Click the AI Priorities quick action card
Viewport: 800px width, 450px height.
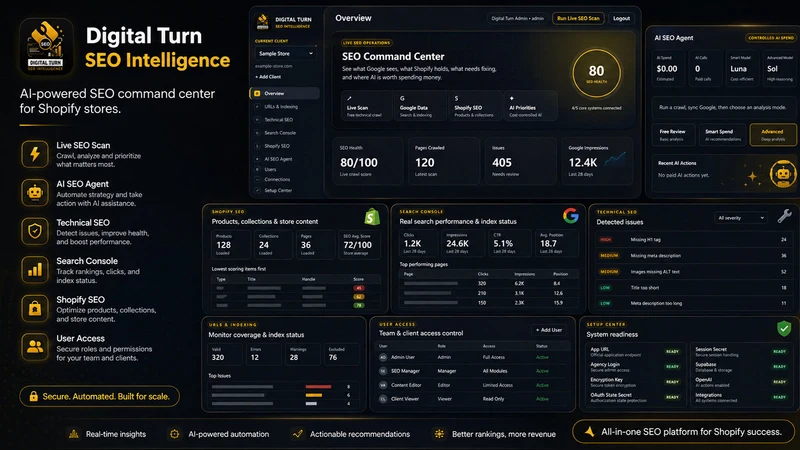[530, 106]
